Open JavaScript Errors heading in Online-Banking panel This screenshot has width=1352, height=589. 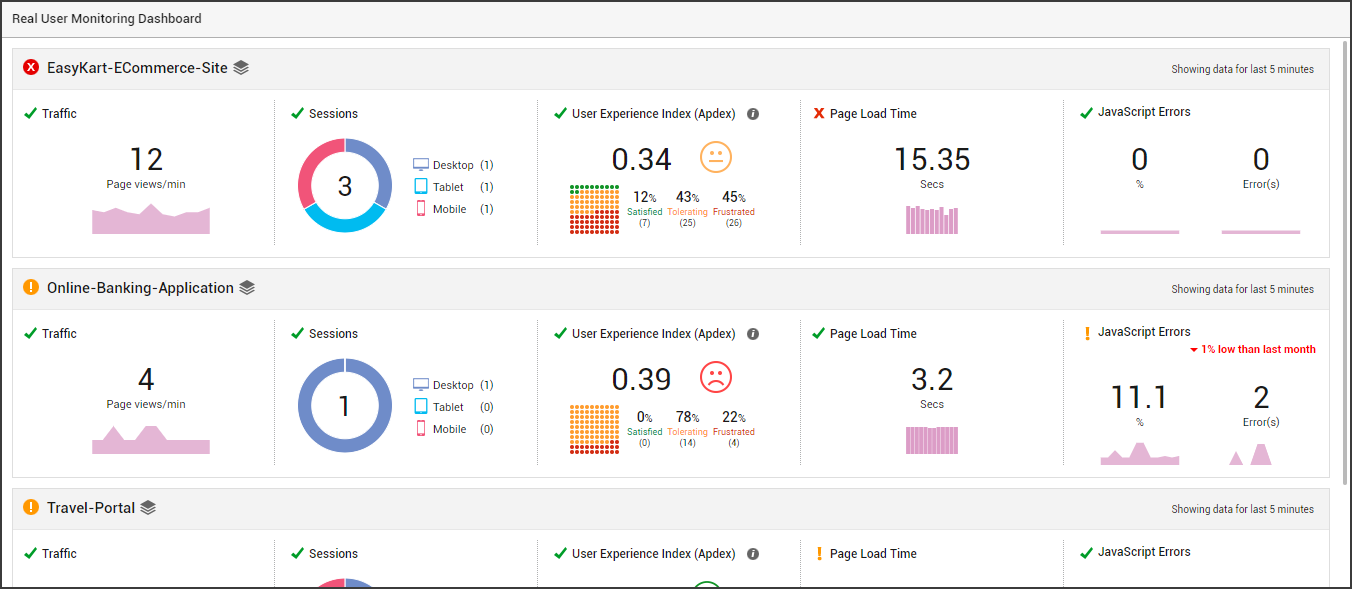pos(1144,332)
